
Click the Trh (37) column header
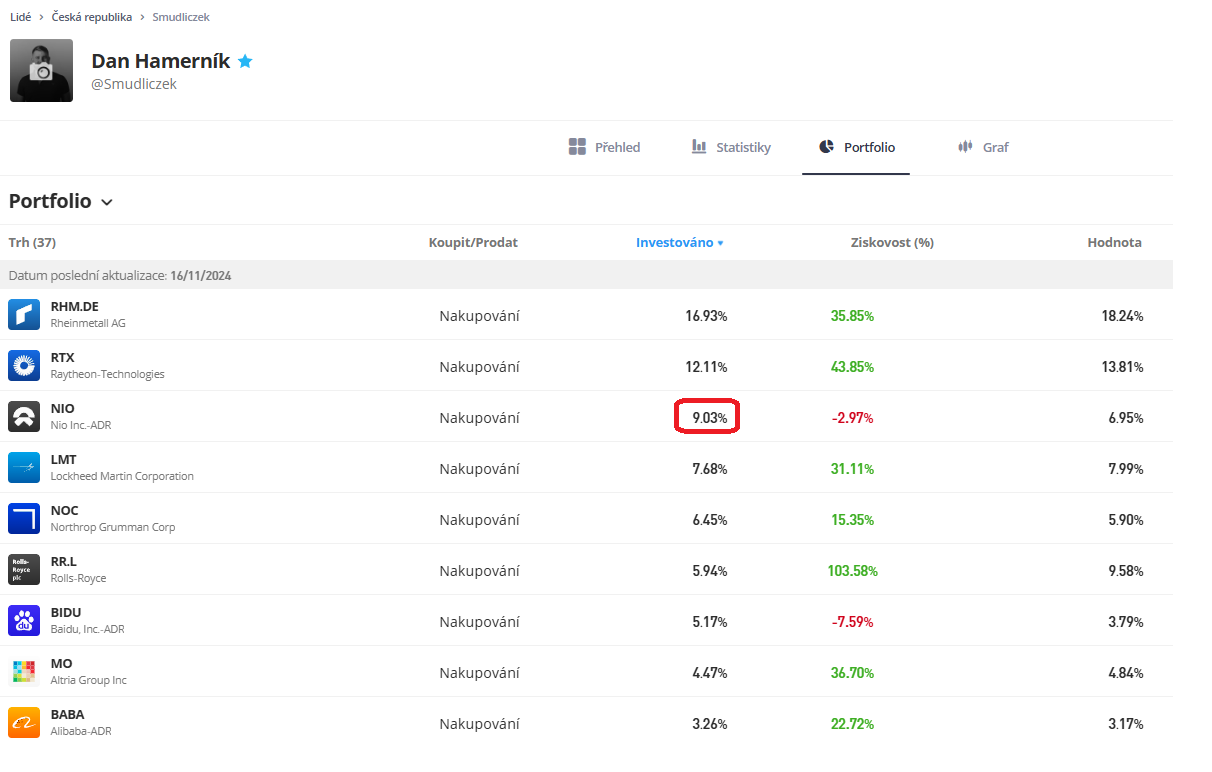pos(33,242)
